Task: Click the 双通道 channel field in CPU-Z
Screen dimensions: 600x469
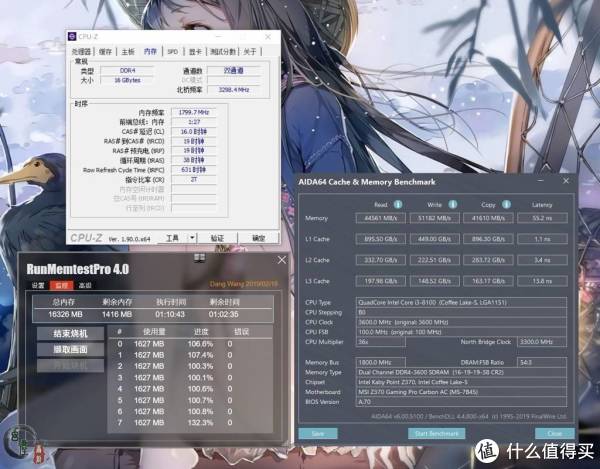Action: point(233,71)
